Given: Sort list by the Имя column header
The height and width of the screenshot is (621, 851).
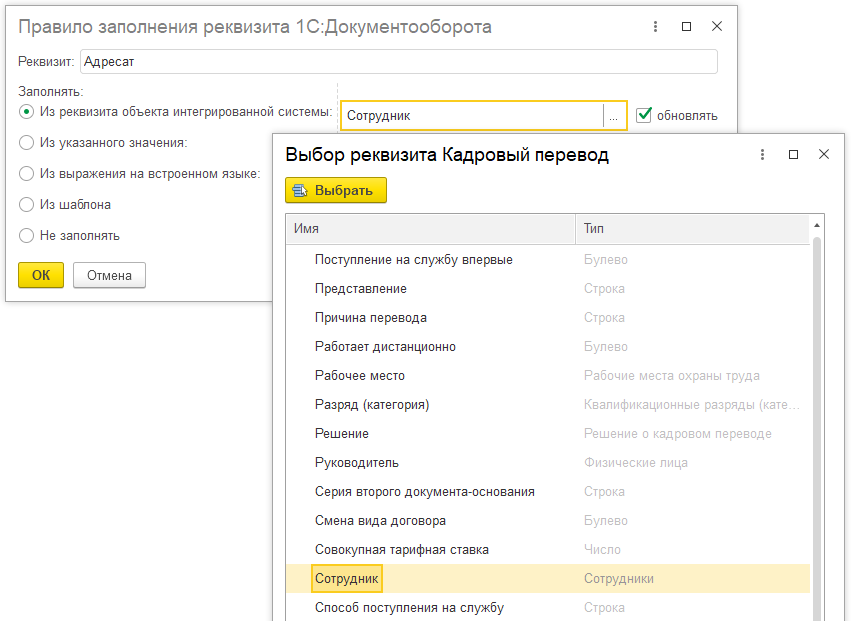Looking at the screenshot, I should [430, 229].
